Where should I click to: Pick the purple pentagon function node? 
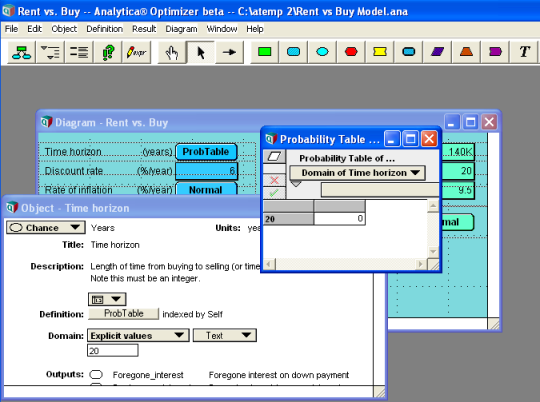pos(495,52)
